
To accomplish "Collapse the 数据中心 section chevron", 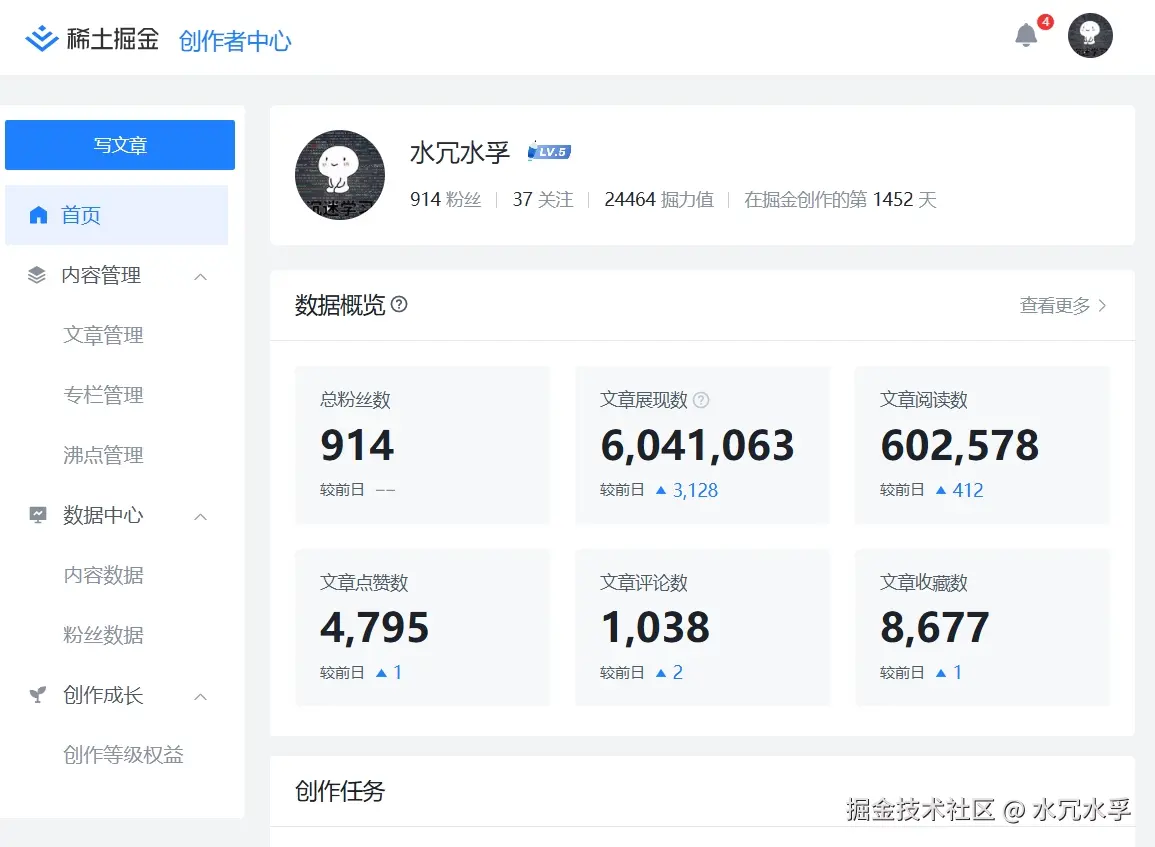I will point(200,517).
